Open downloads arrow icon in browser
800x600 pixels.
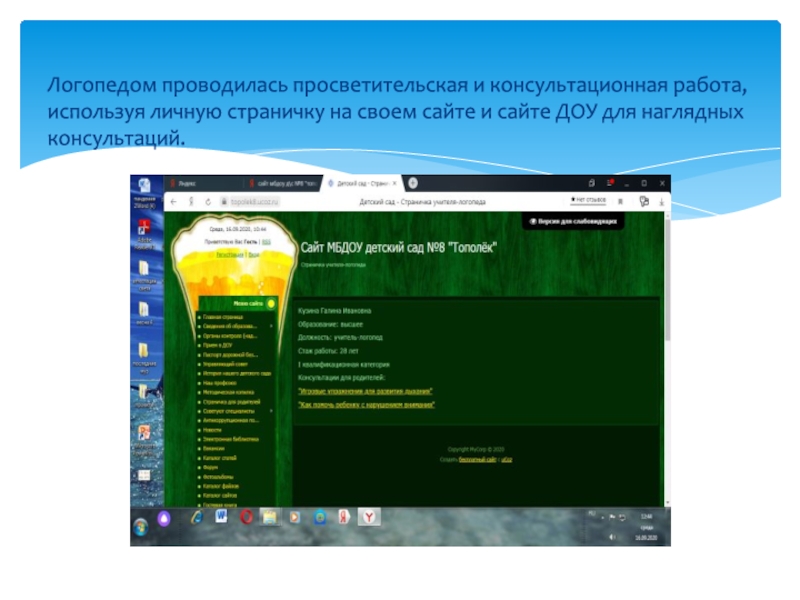tap(661, 202)
